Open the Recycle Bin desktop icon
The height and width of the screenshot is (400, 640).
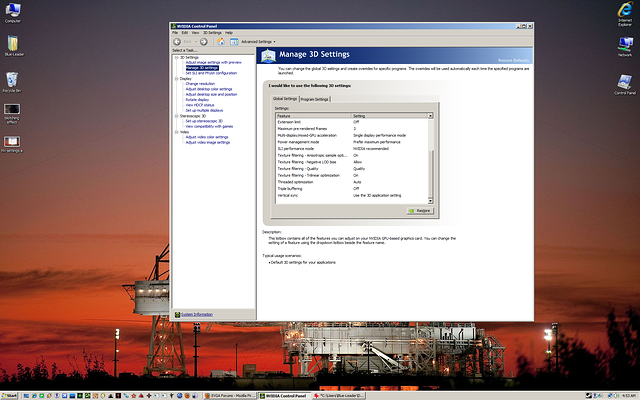click(12, 80)
